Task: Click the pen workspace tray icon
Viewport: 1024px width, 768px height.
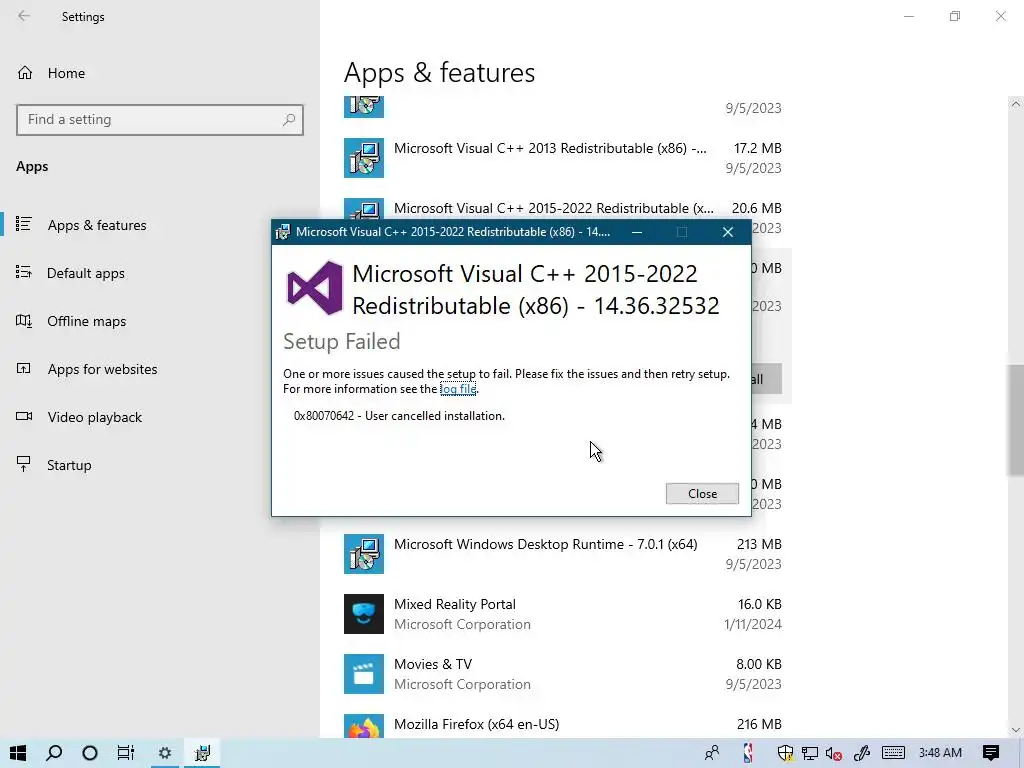Action: point(862,753)
